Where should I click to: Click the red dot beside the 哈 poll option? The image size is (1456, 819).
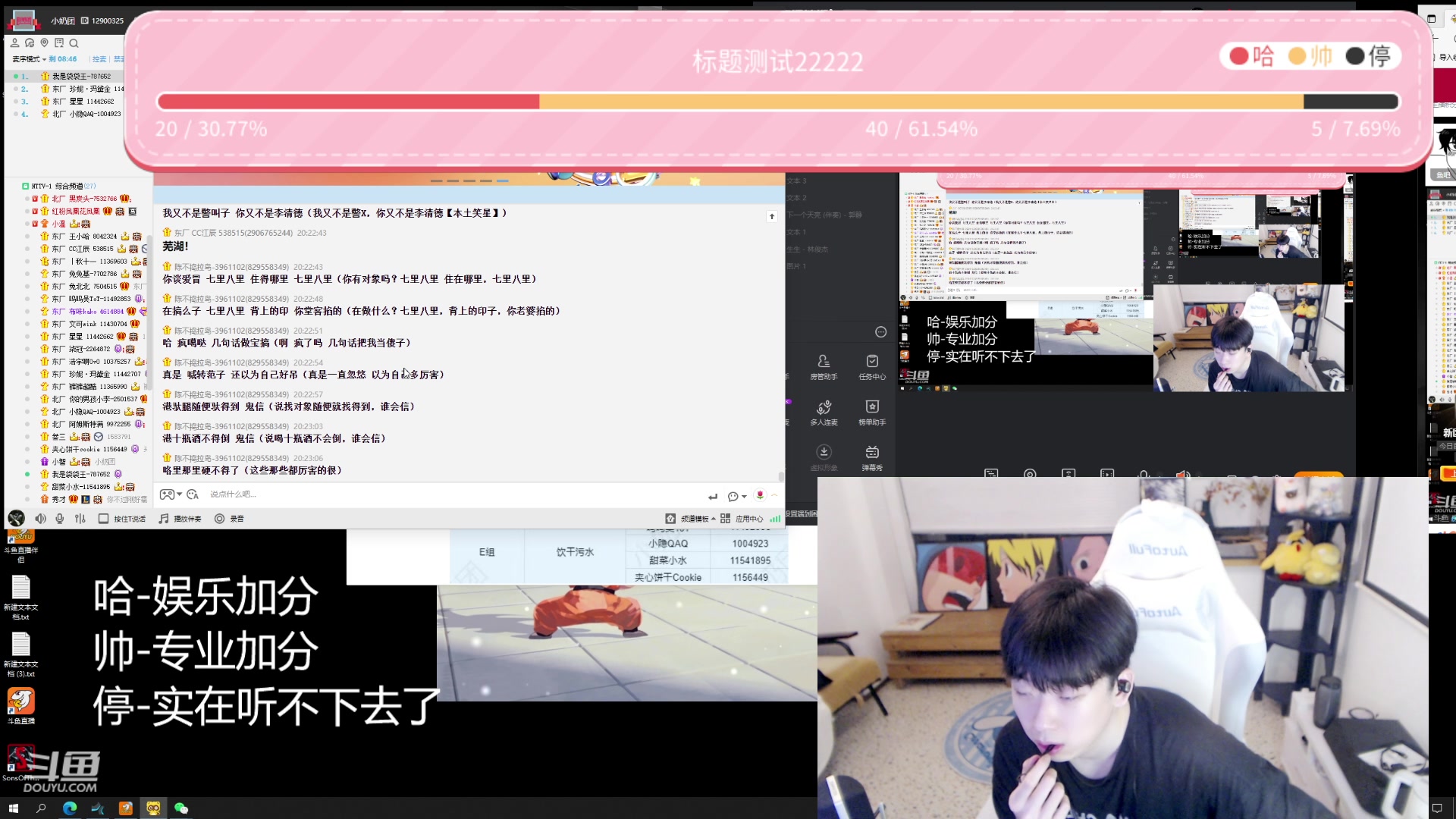[1238, 55]
